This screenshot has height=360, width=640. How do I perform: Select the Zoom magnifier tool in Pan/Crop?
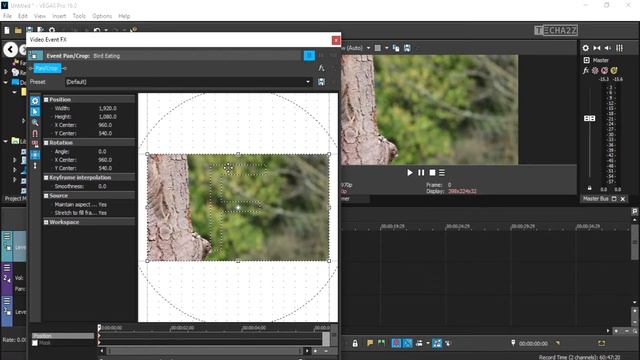(x=35, y=122)
